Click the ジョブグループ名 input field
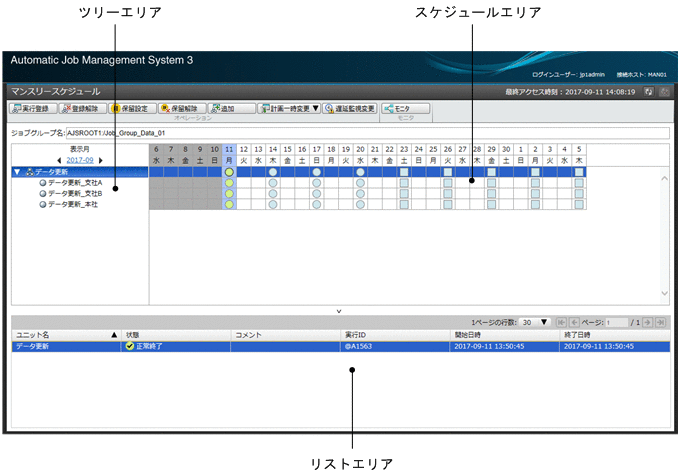 (x=367, y=133)
